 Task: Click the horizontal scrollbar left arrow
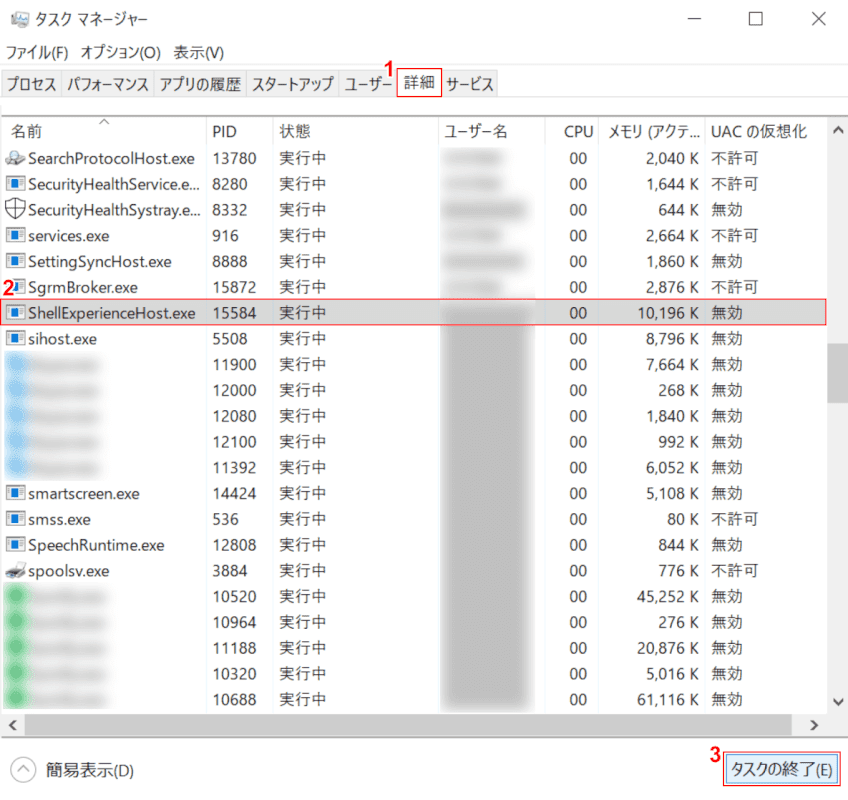coord(13,725)
